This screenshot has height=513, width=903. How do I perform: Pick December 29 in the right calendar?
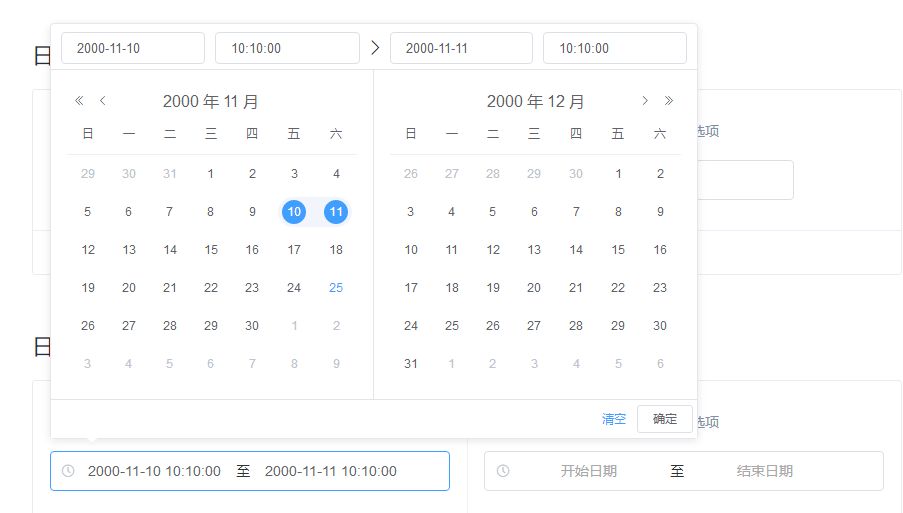click(618, 326)
